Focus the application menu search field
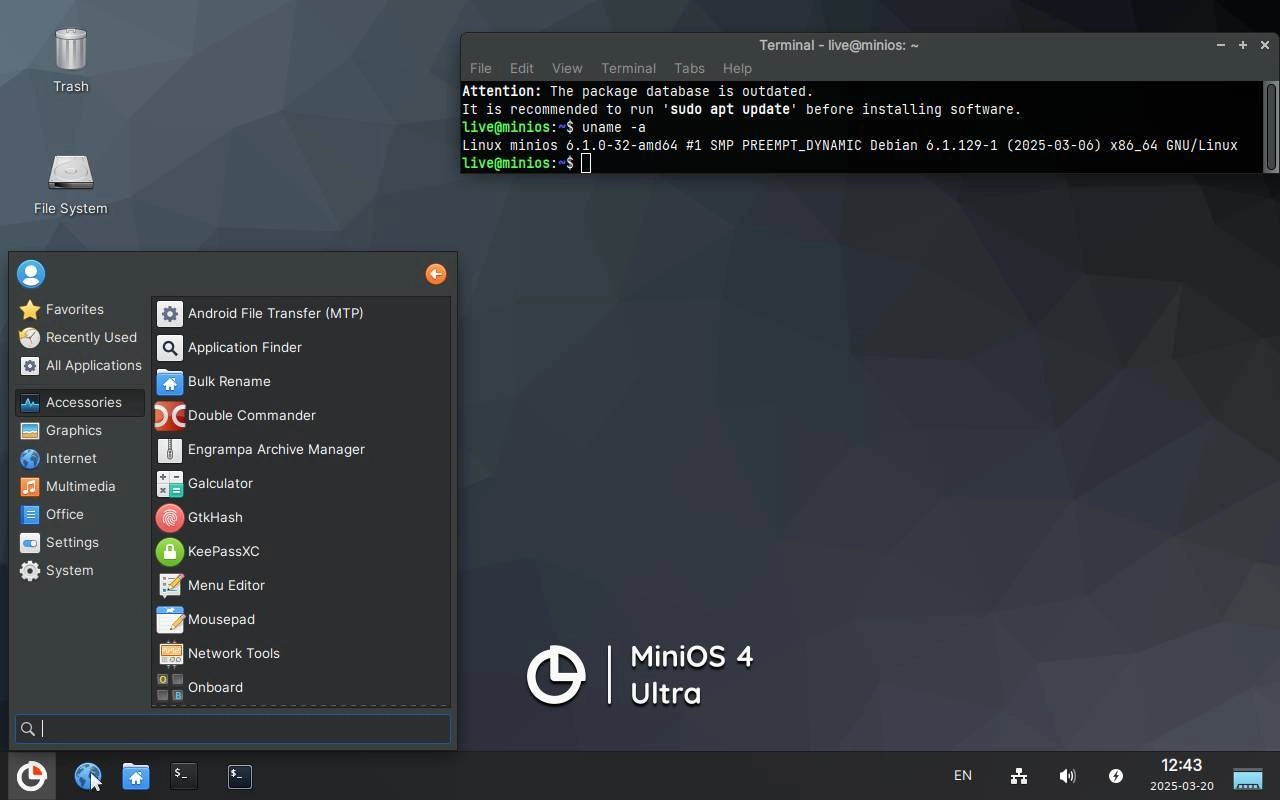 [232, 729]
